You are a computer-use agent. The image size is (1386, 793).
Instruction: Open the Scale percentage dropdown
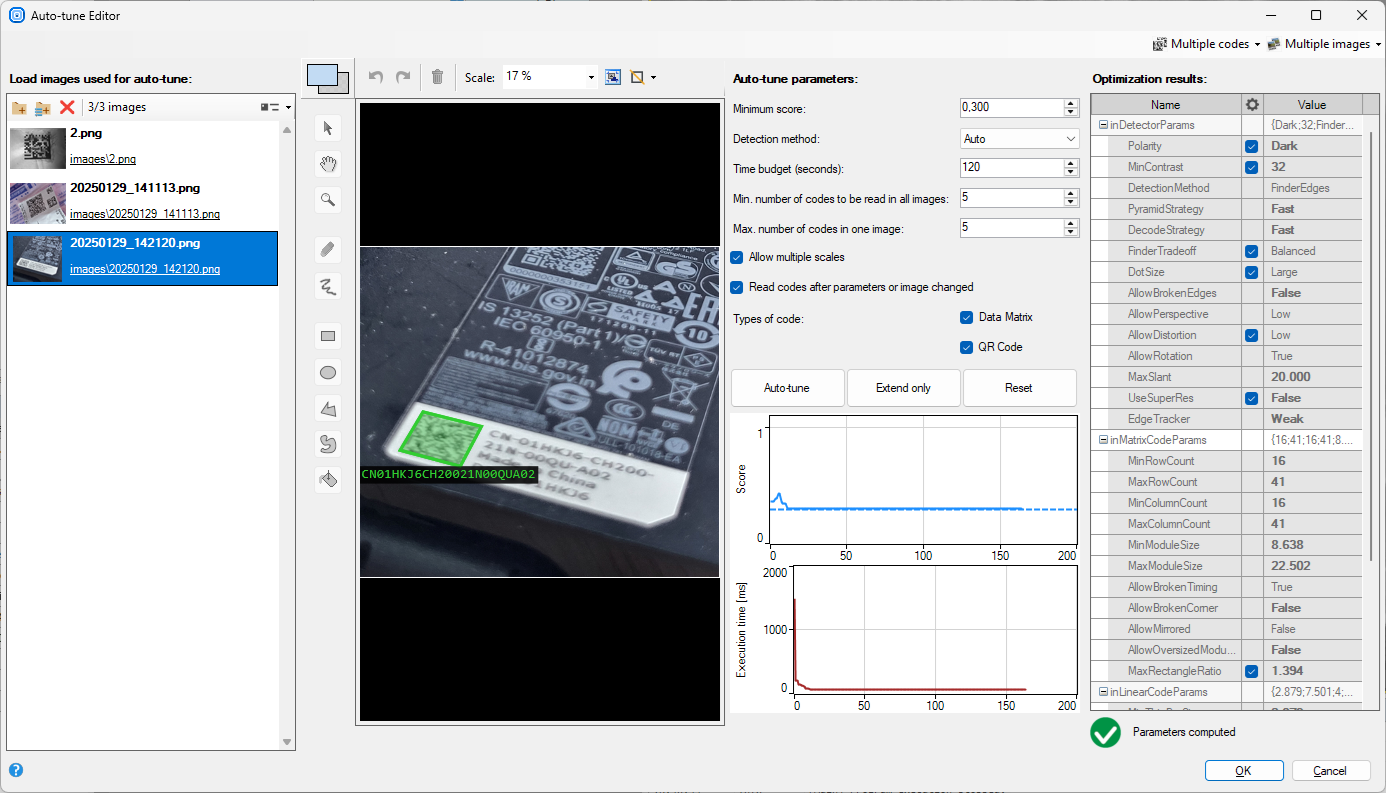[591, 77]
